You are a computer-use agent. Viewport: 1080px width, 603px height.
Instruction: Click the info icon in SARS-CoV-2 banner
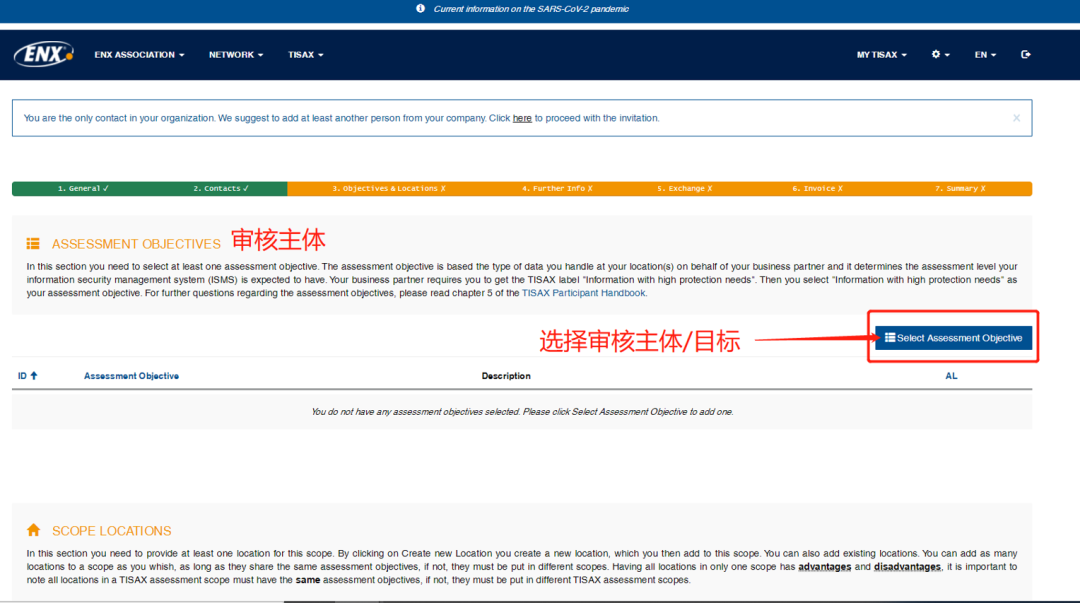tap(420, 9)
